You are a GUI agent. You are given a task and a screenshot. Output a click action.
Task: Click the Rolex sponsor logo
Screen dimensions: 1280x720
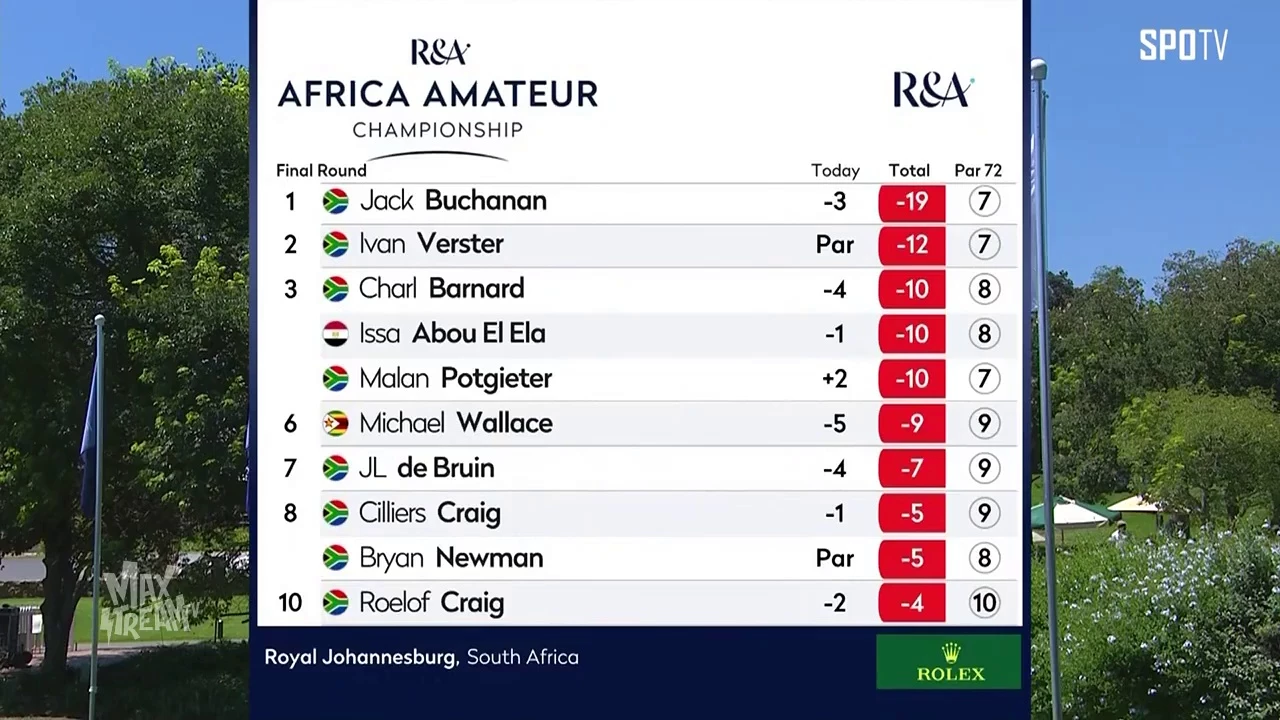coord(949,662)
